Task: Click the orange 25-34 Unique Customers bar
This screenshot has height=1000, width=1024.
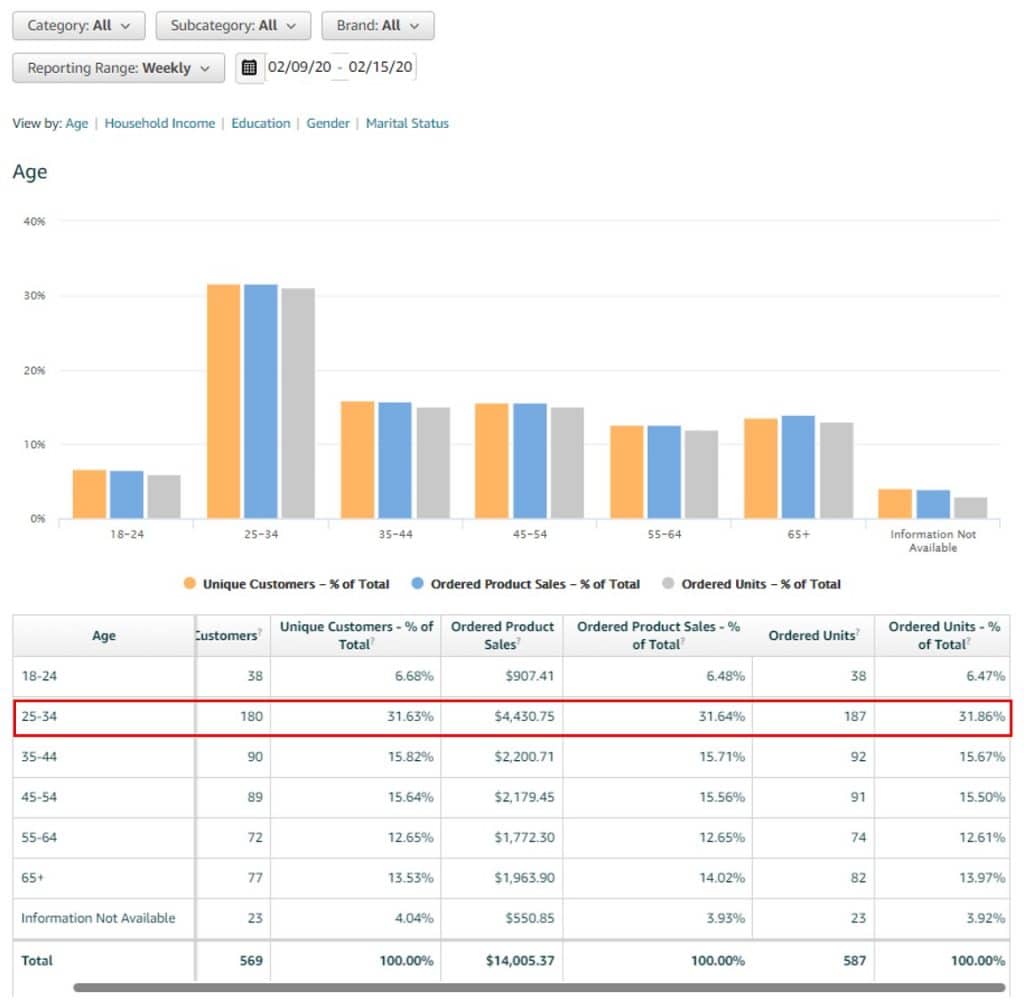Action: (x=224, y=400)
